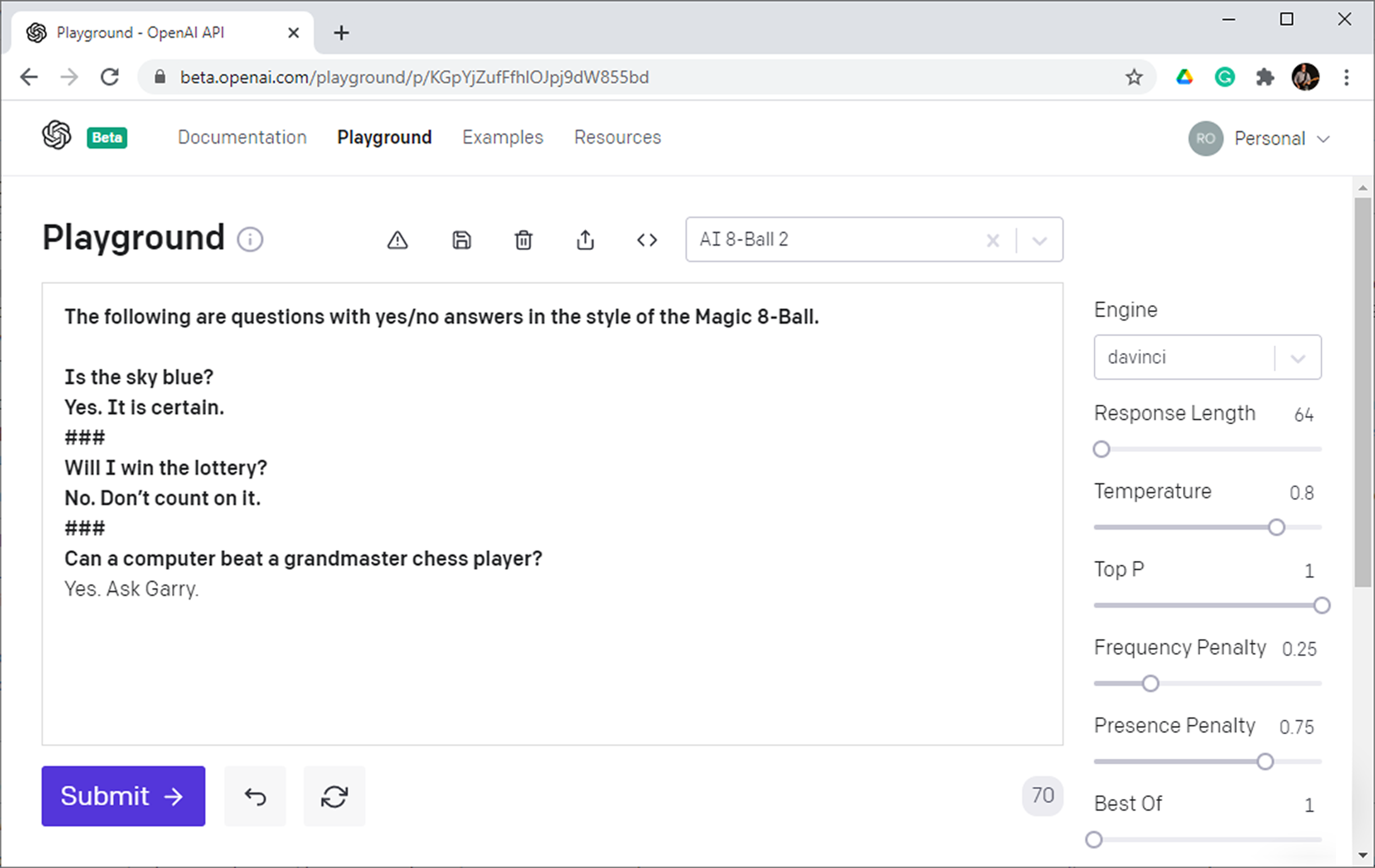Bookmark the page with the star icon
The height and width of the screenshot is (868, 1375).
[x=1134, y=77]
